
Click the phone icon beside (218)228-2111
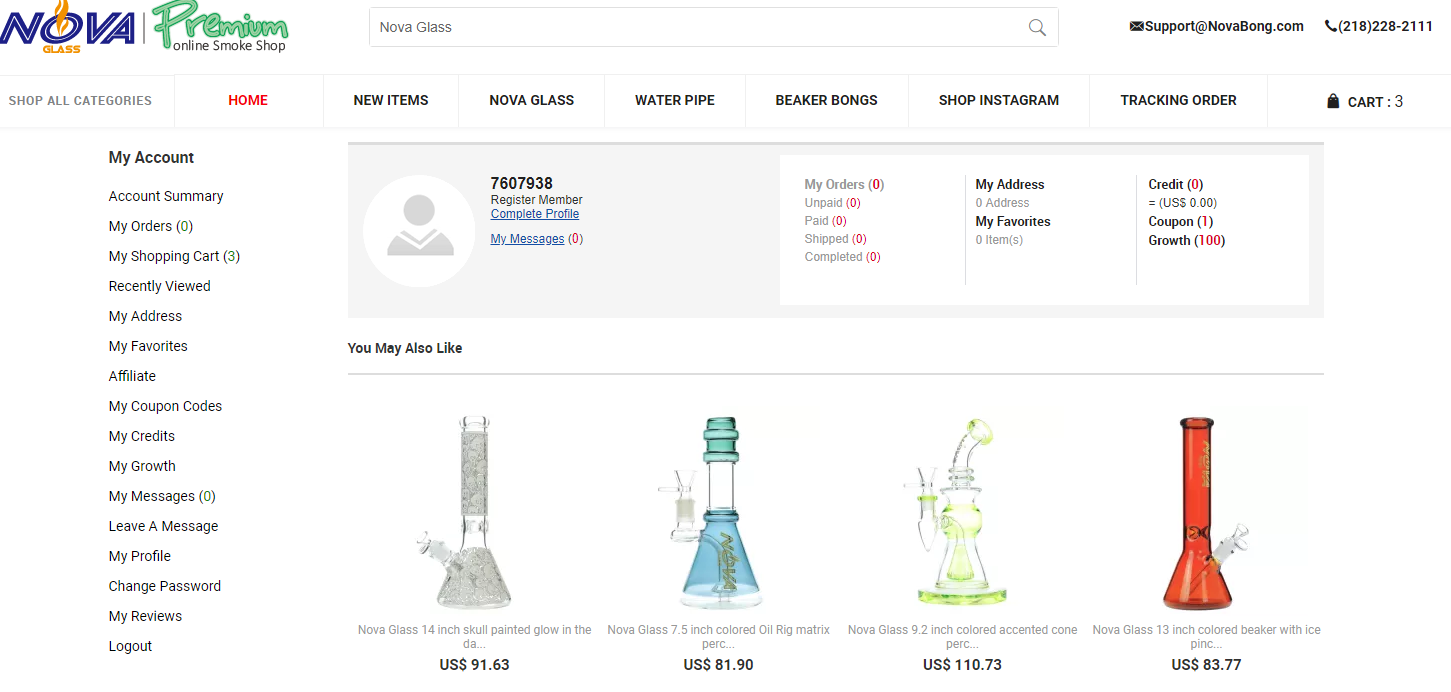pos(1330,27)
